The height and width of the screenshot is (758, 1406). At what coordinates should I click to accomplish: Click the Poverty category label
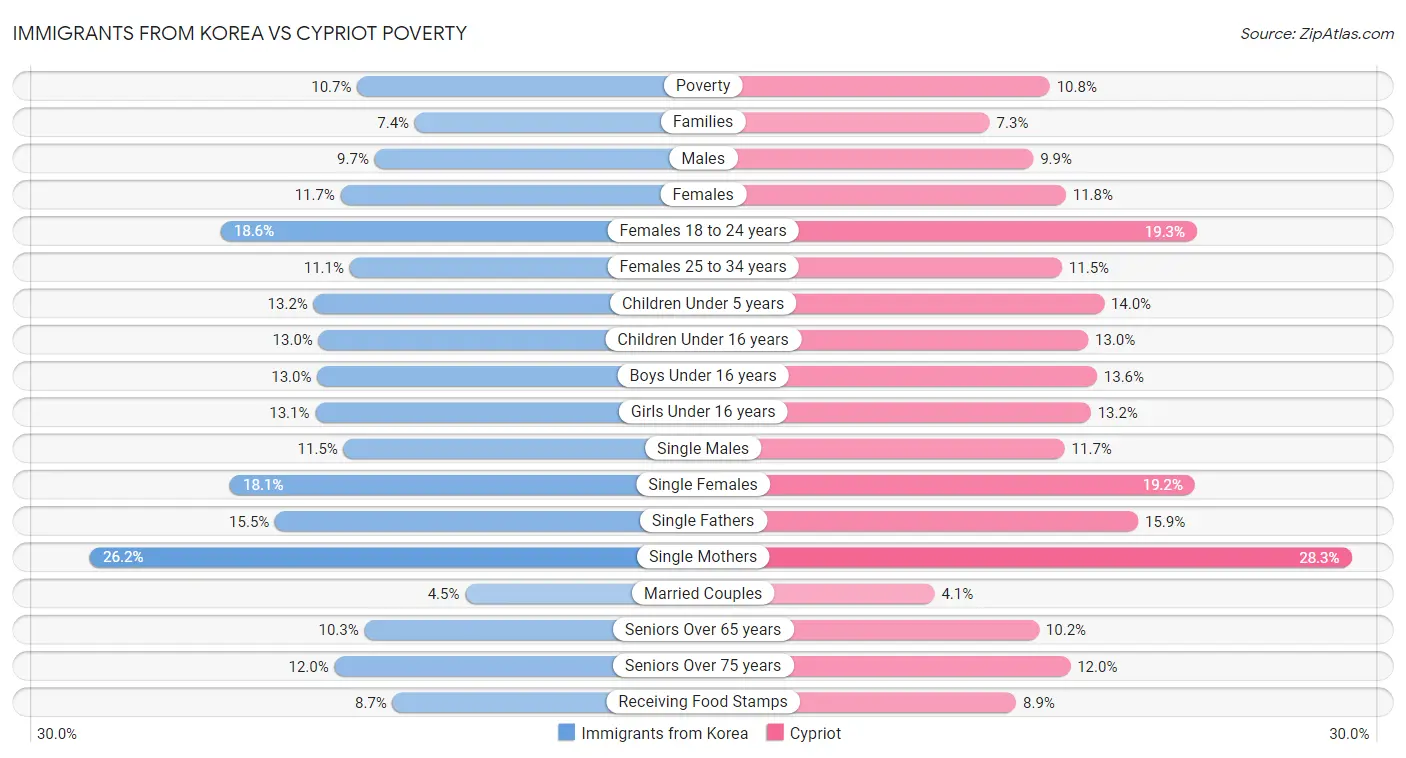pos(703,86)
